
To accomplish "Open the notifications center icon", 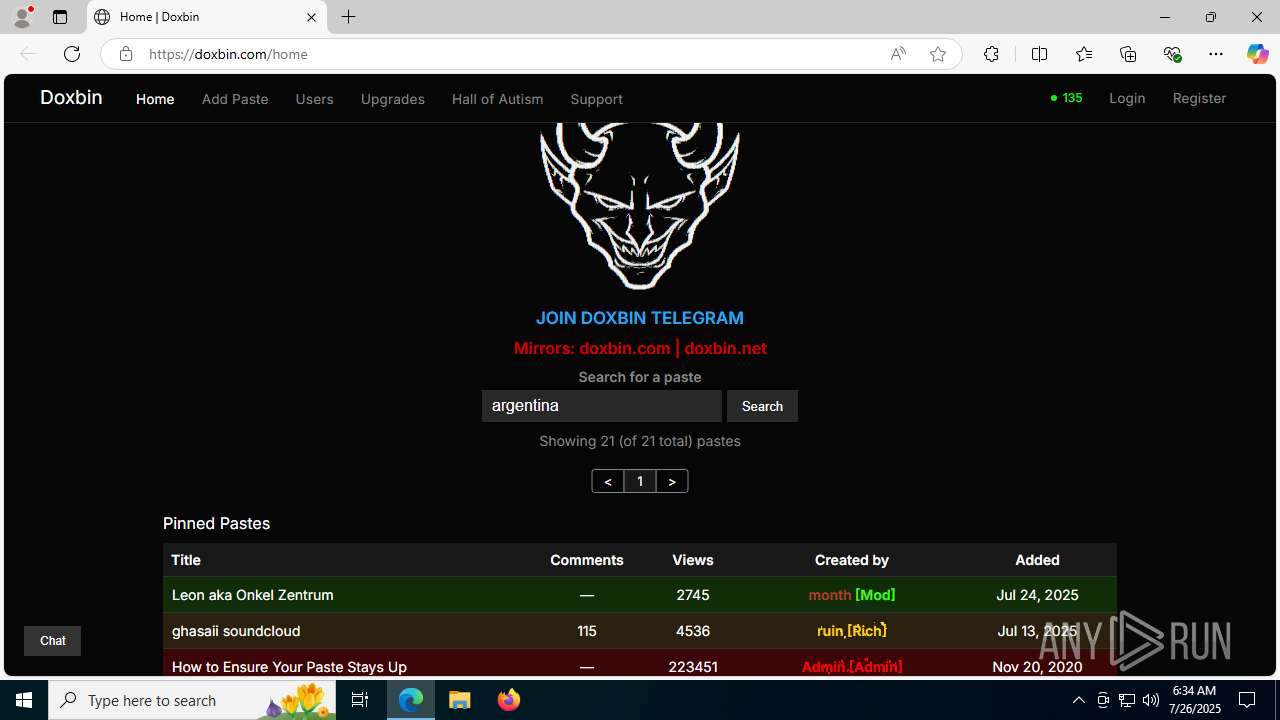I will coord(1247,700).
